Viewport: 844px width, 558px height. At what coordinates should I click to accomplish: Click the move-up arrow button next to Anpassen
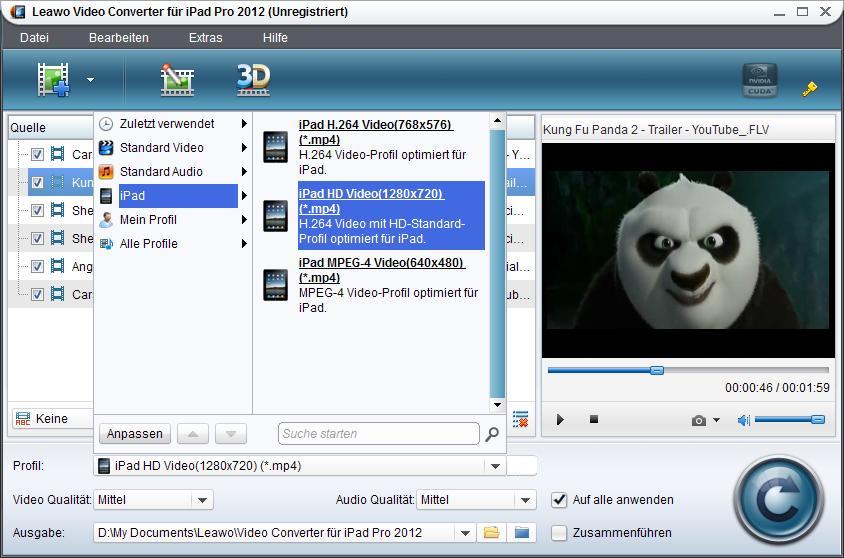click(193, 434)
